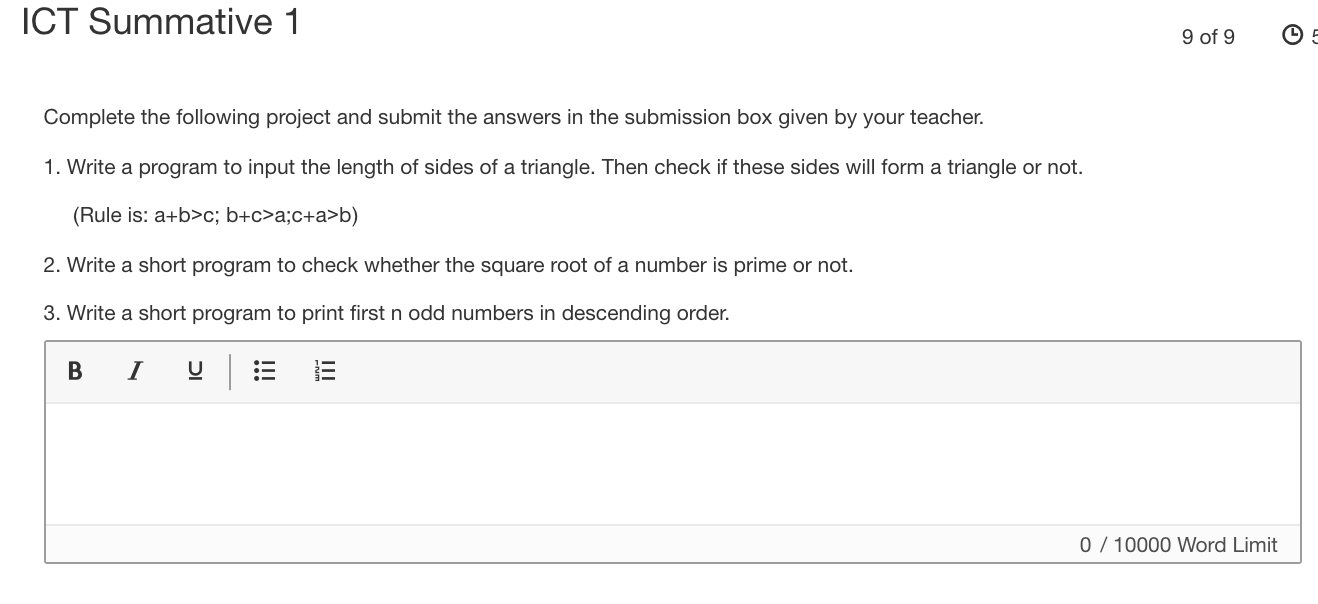
Task: Click the clock timer icon
Action: point(1293,33)
